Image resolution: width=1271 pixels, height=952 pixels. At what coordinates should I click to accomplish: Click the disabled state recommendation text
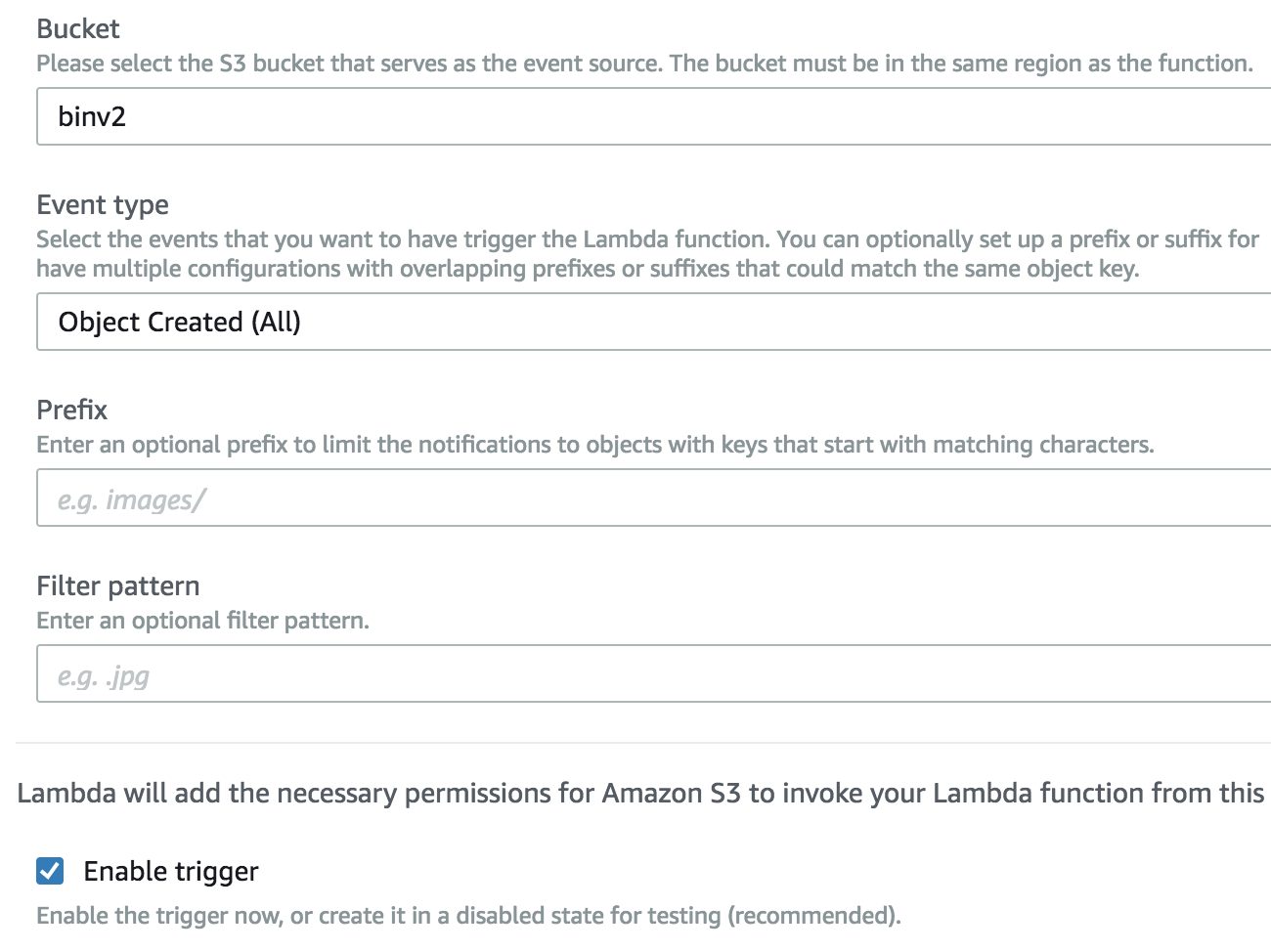pyautogui.click(x=469, y=916)
